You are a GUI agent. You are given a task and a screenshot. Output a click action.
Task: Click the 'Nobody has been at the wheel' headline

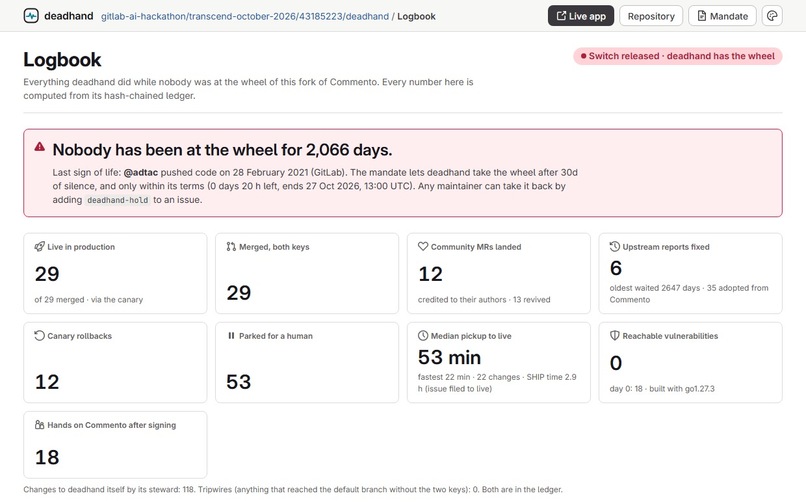pos(223,150)
